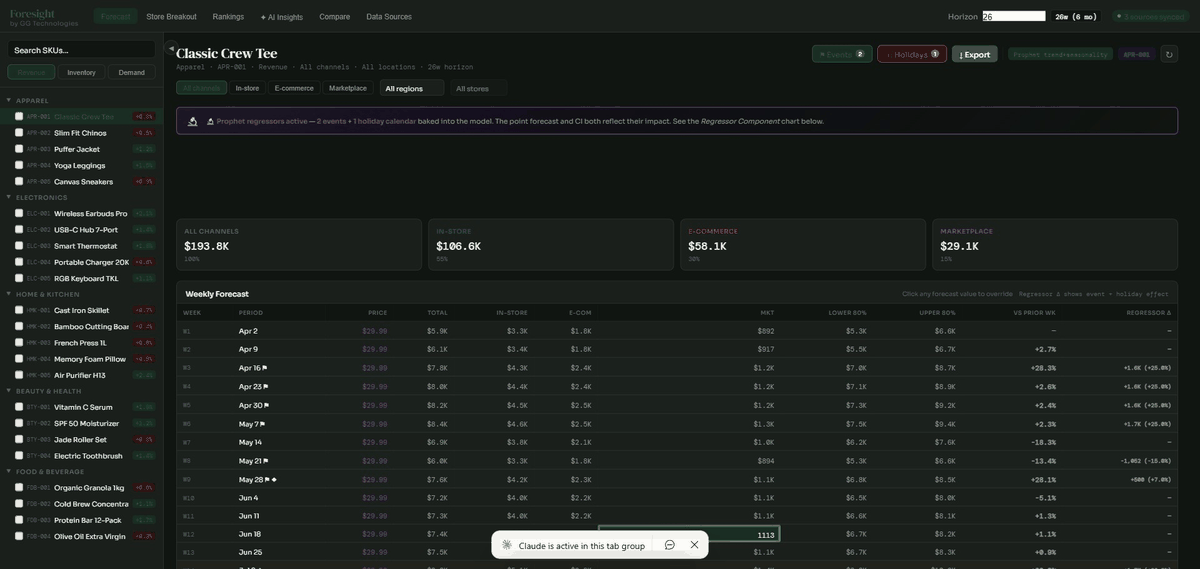The image size is (1200, 569).
Task: Filter by All channels
Action: (x=201, y=88)
